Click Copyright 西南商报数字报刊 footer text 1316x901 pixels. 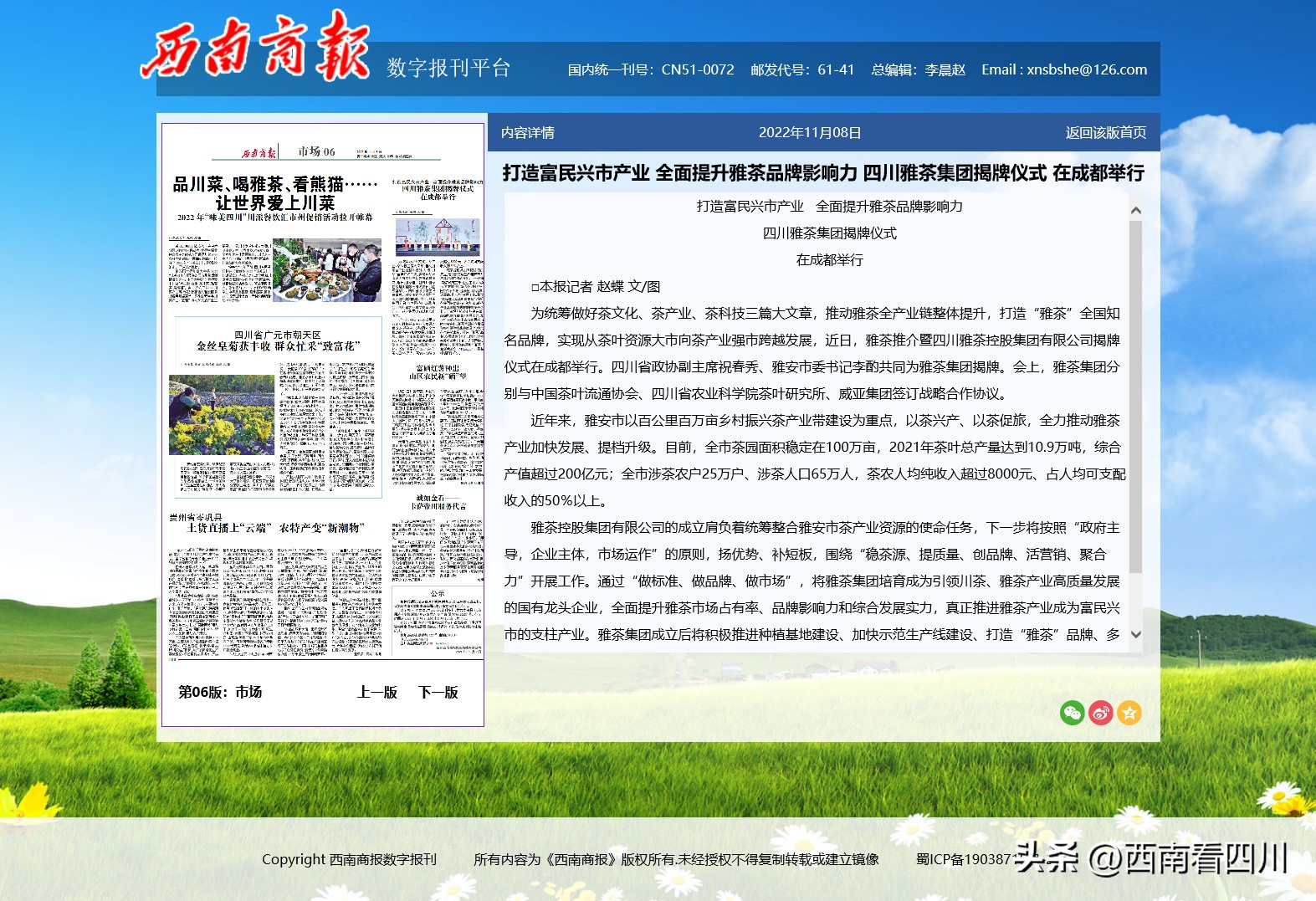(x=349, y=859)
